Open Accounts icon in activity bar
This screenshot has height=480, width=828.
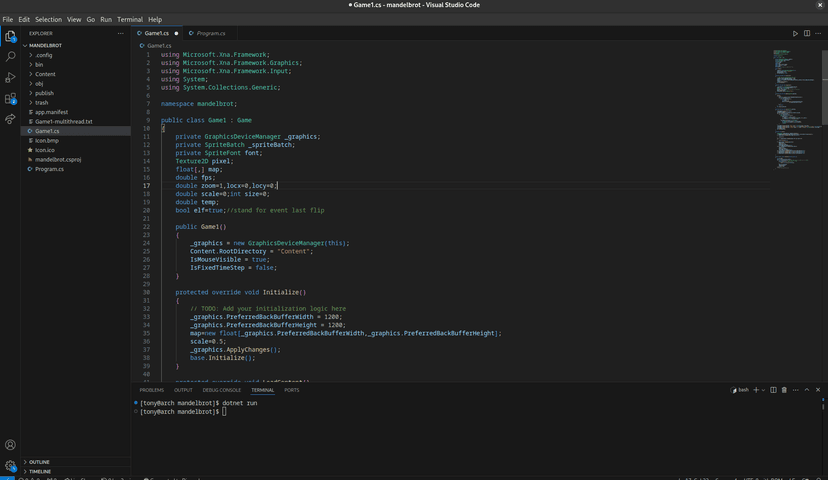point(11,445)
